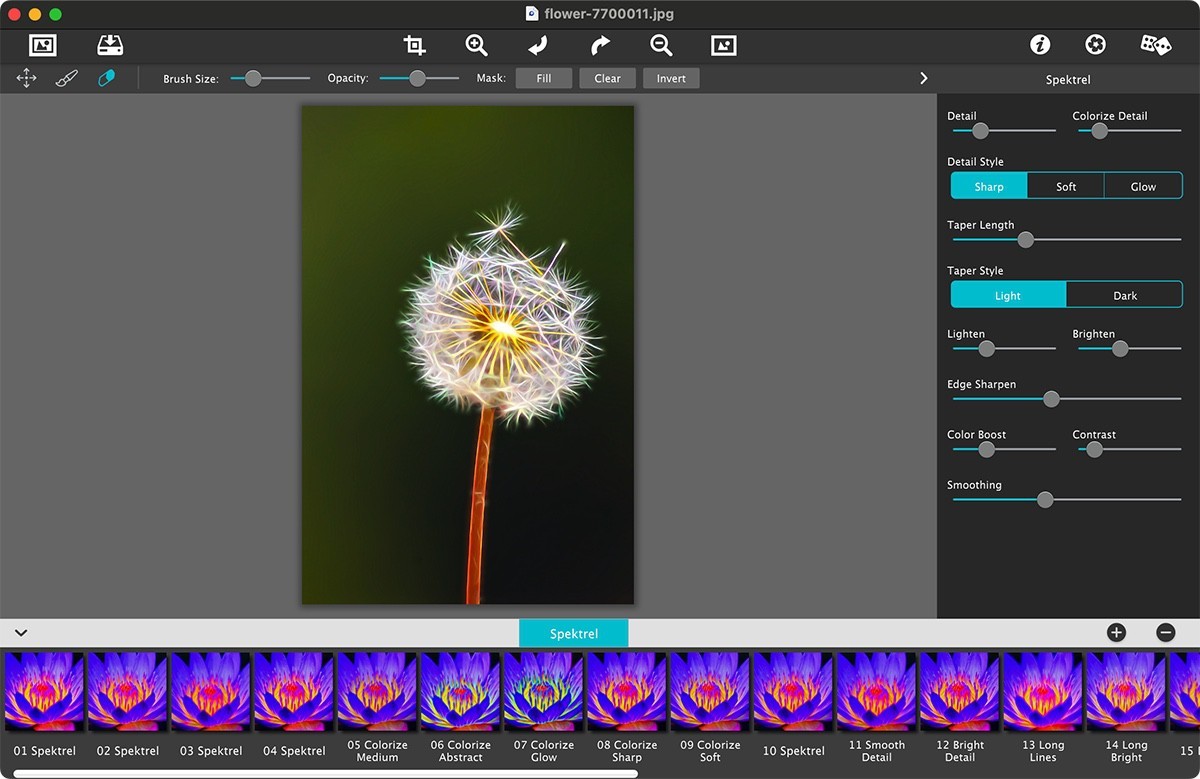This screenshot has width=1200, height=779.
Task: Invert the mask
Action: (x=670, y=77)
